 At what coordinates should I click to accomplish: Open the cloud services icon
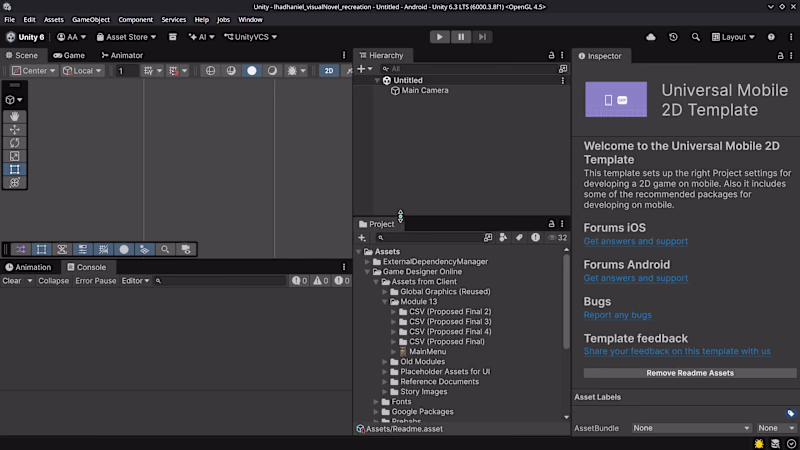pyautogui.click(x=651, y=37)
